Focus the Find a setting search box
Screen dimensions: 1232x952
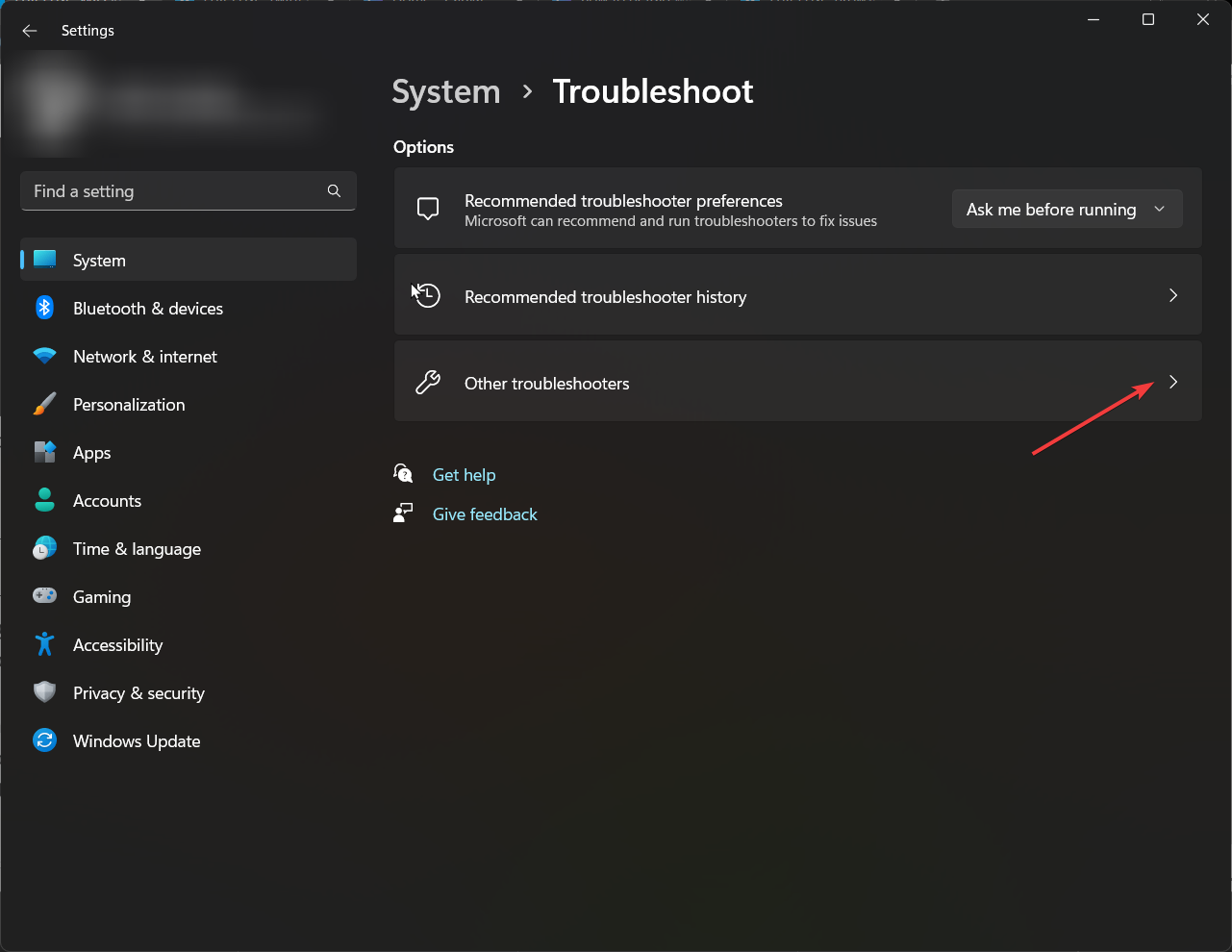[173, 191]
